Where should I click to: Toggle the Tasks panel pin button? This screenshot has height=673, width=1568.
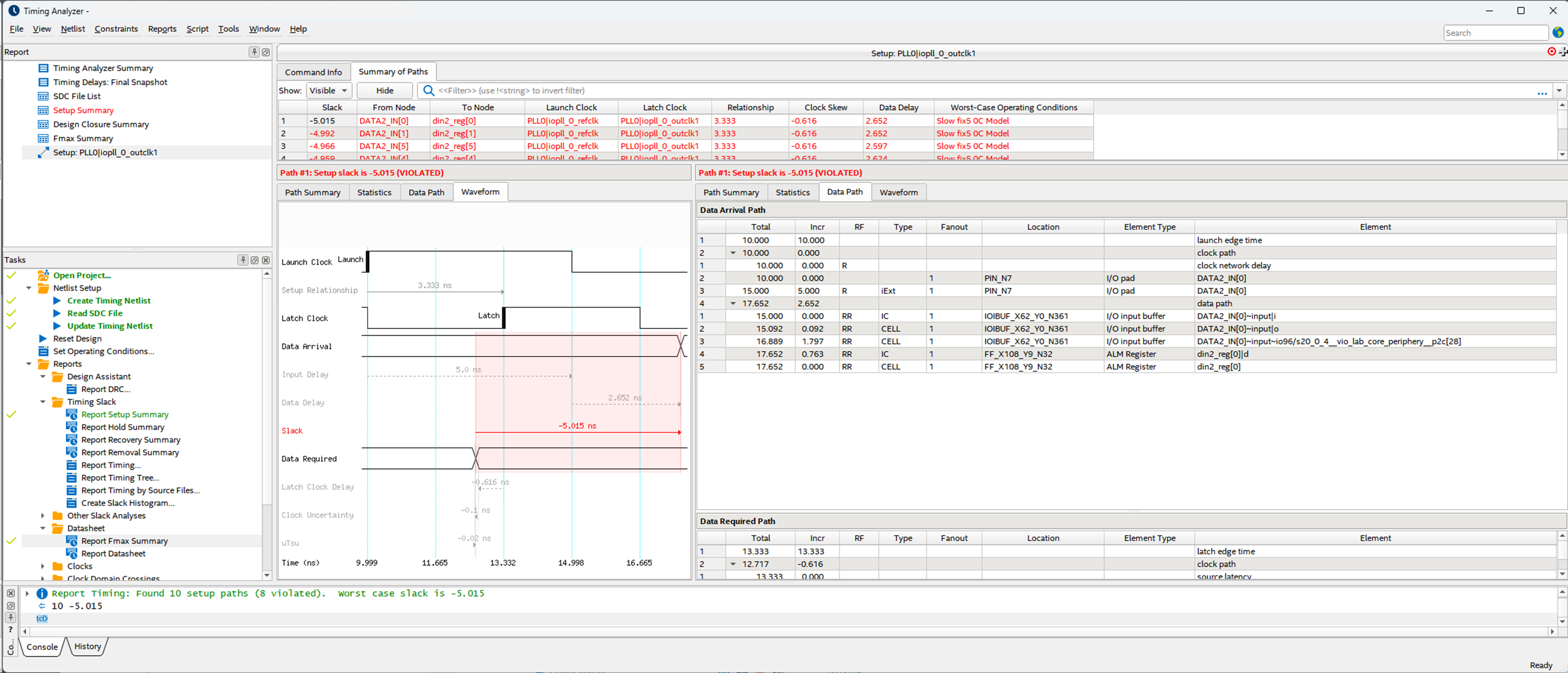click(243, 260)
